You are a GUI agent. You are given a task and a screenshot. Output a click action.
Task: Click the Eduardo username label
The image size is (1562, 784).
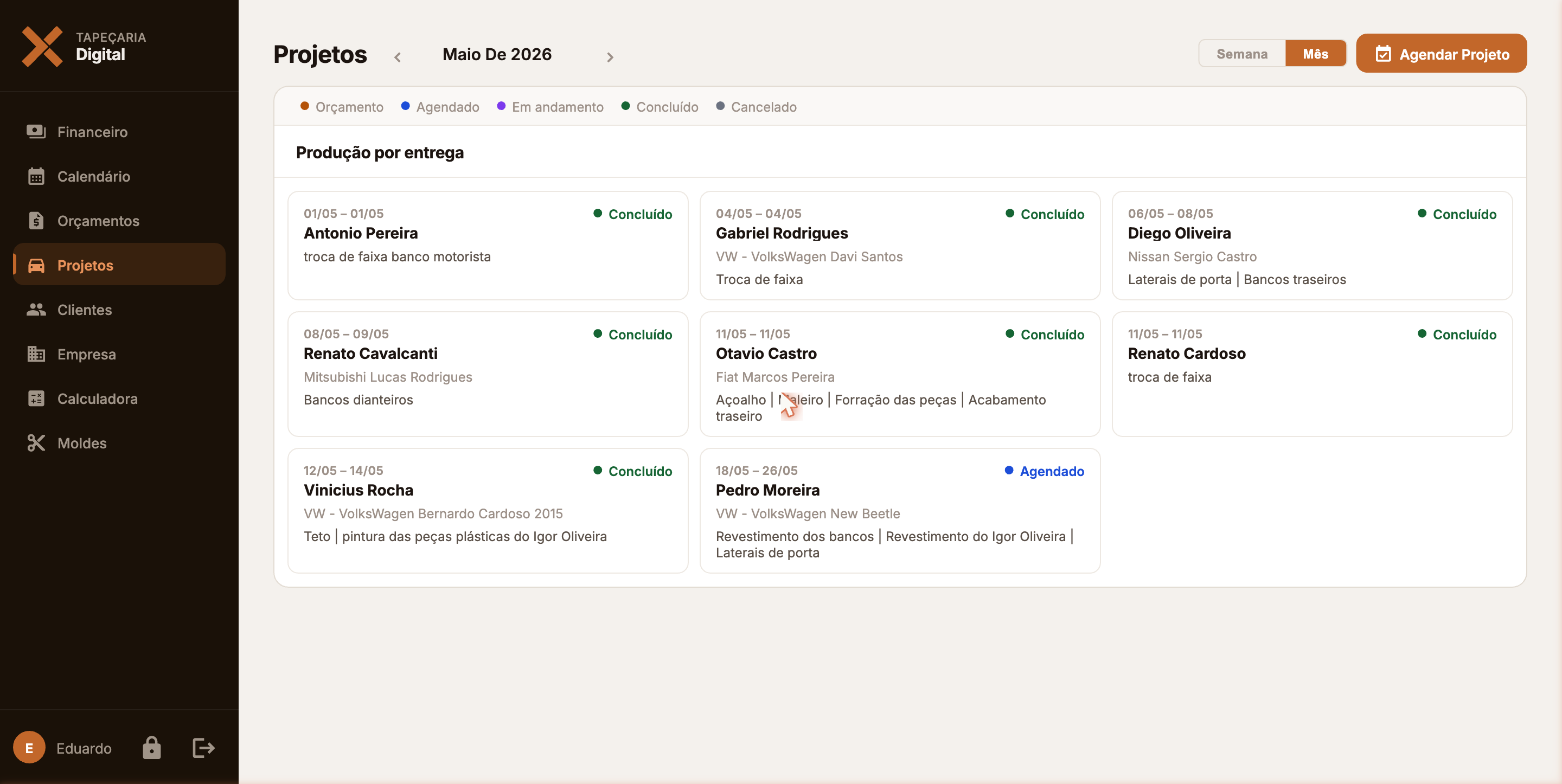(84, 748)
